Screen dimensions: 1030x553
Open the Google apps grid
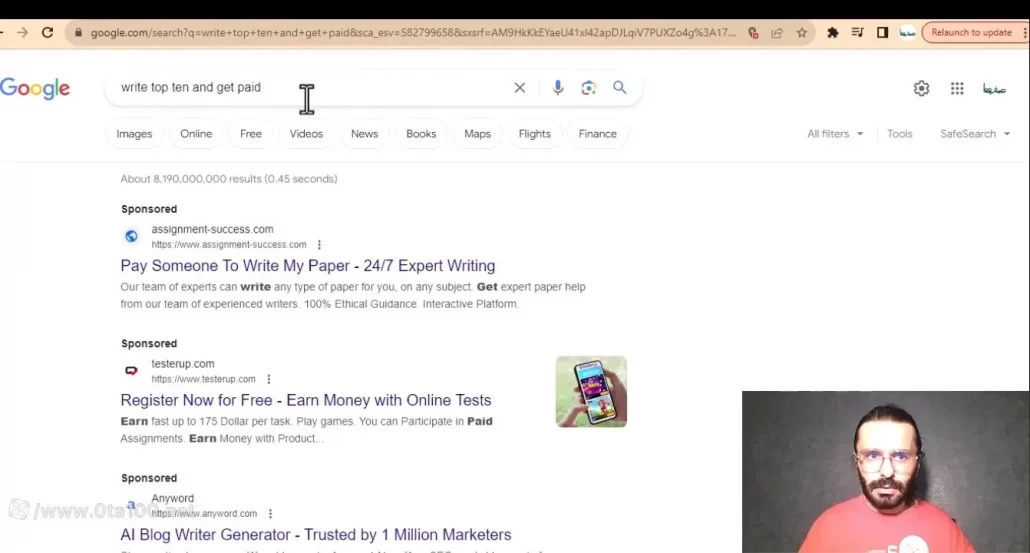click(x=957, y=88)
